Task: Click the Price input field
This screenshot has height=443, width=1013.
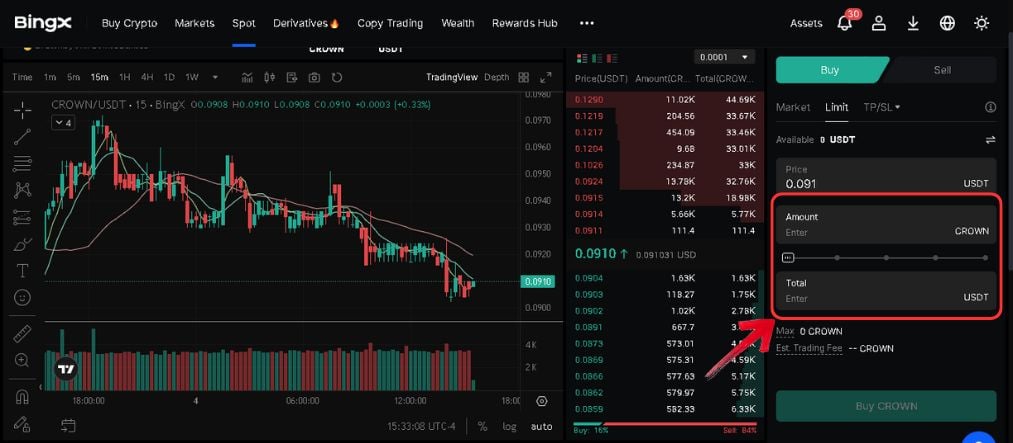Action: click(886, 176)
